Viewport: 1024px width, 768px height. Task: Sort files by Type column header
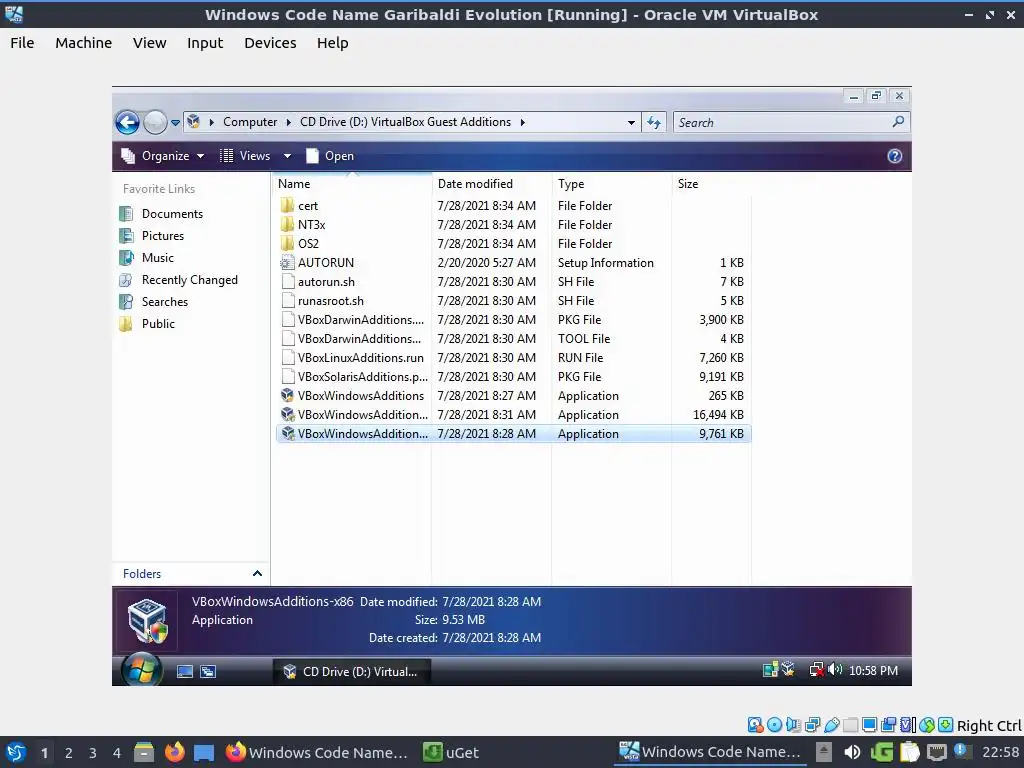[611, 184]
